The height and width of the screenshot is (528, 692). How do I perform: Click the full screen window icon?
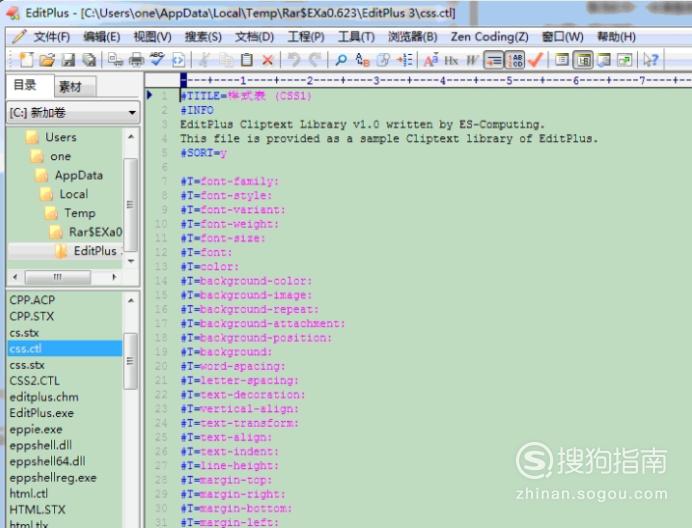tap(624, 60)
